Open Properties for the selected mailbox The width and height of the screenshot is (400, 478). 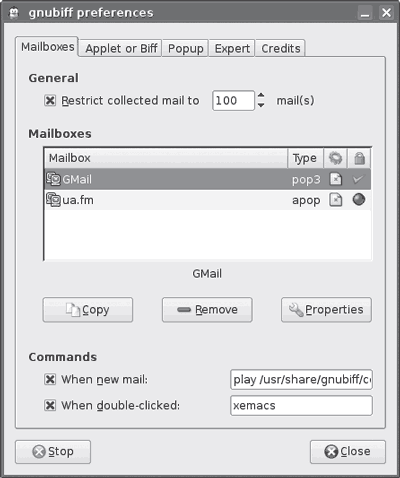click(x=326, y=310)
